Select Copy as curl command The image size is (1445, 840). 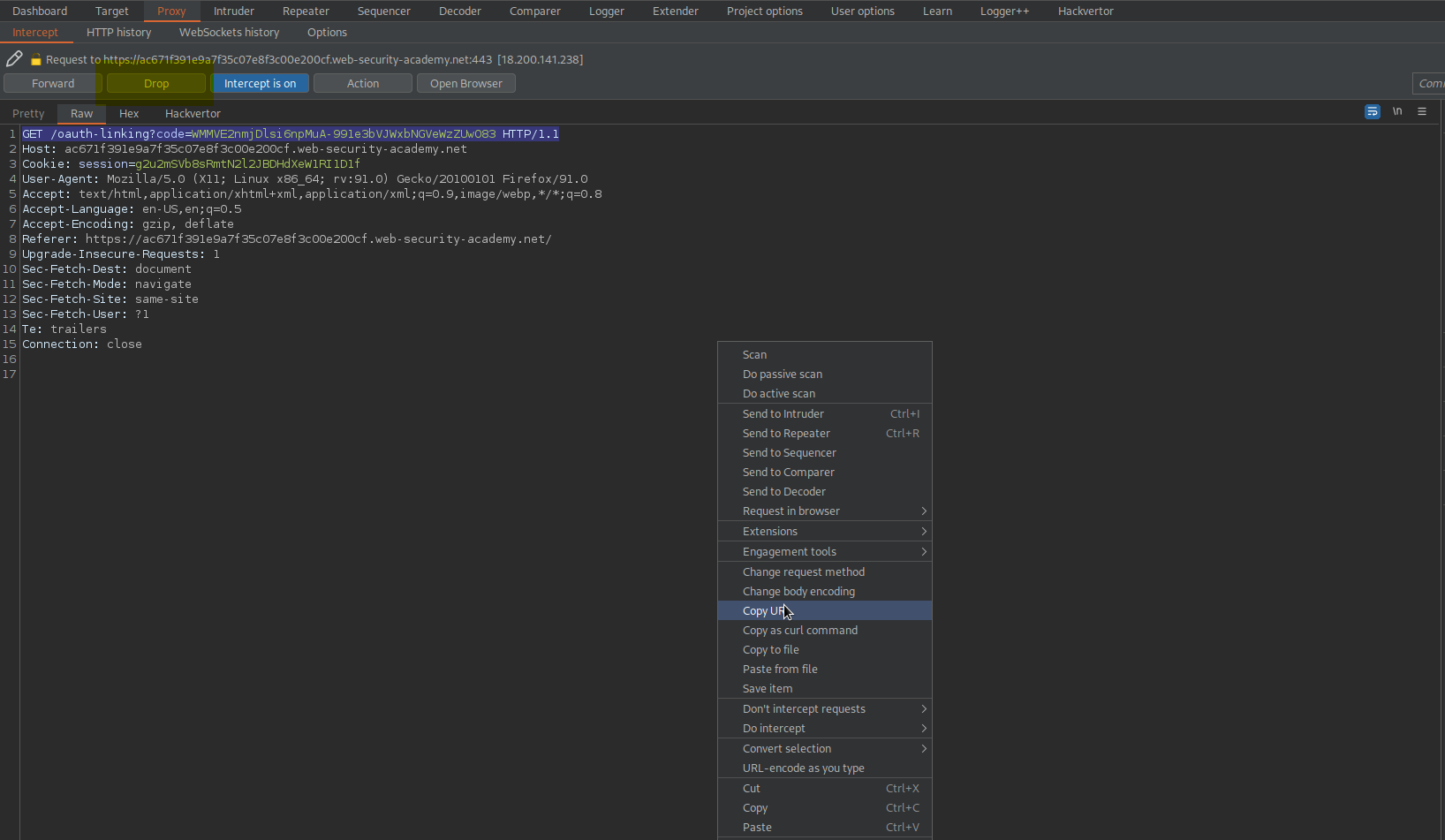coord(825,630)
